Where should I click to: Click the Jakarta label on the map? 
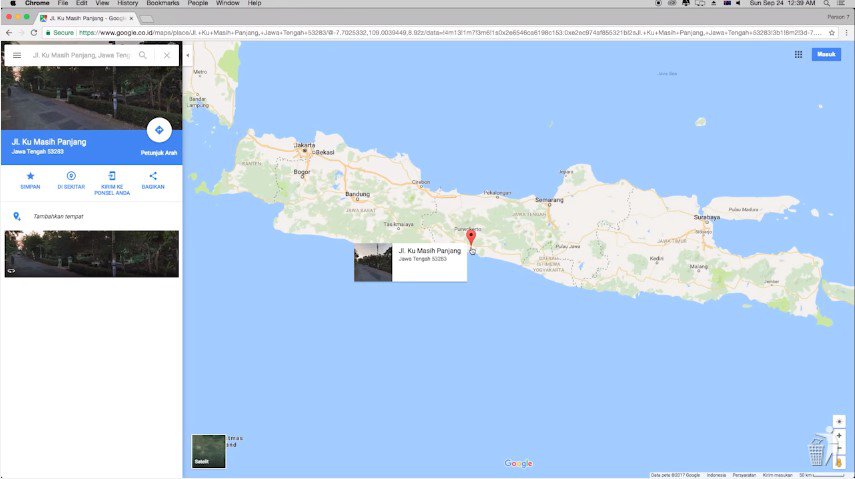(x=304, y=145)
